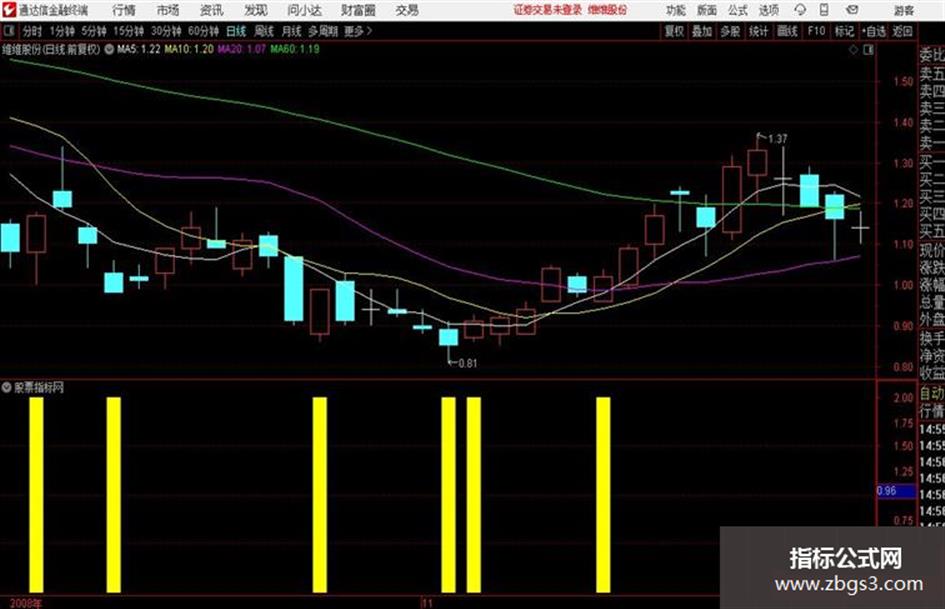Click the 1.37 high price label
945x609 pixels.
pos(777,139)
